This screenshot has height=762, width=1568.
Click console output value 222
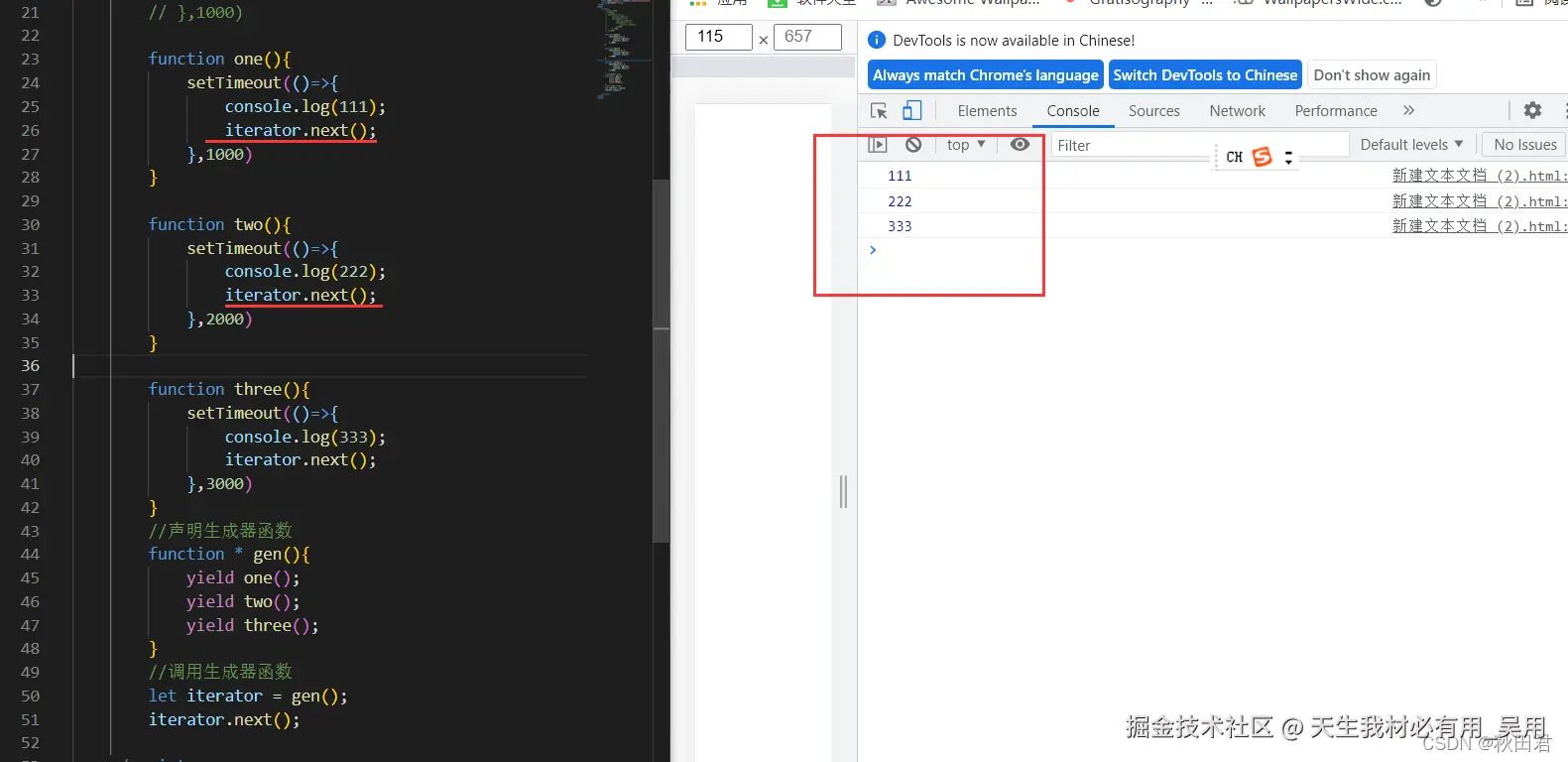tap(900, 201)
